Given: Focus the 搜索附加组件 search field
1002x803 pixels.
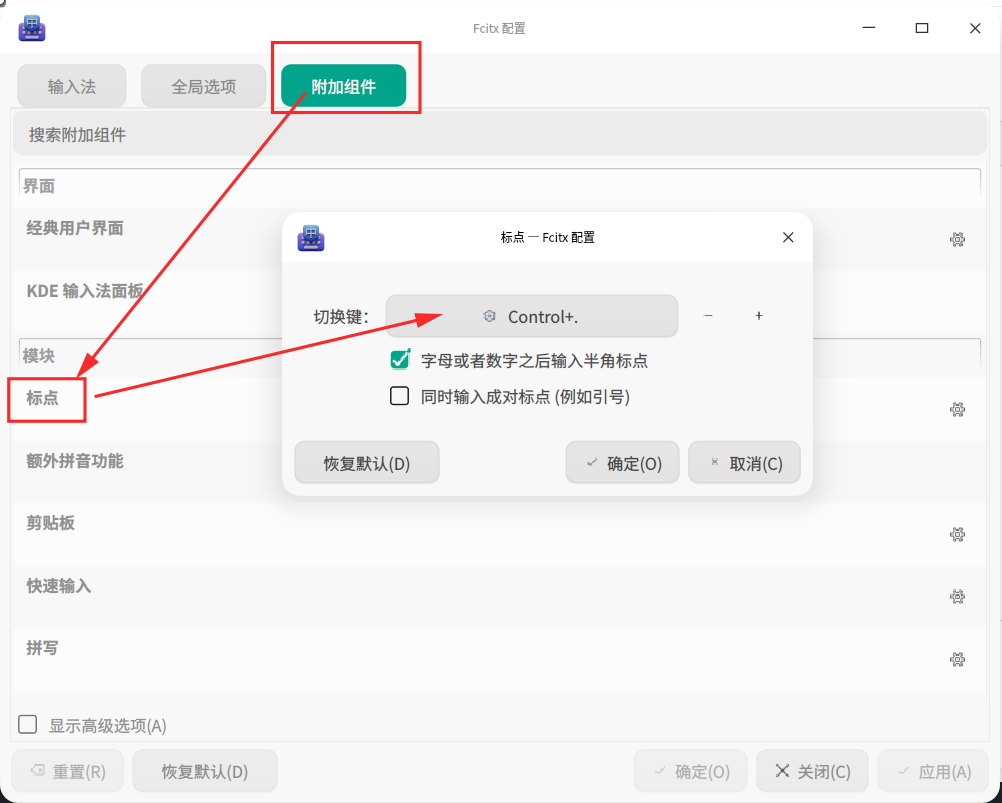Looking at the screenshot, I should (500, 134).
